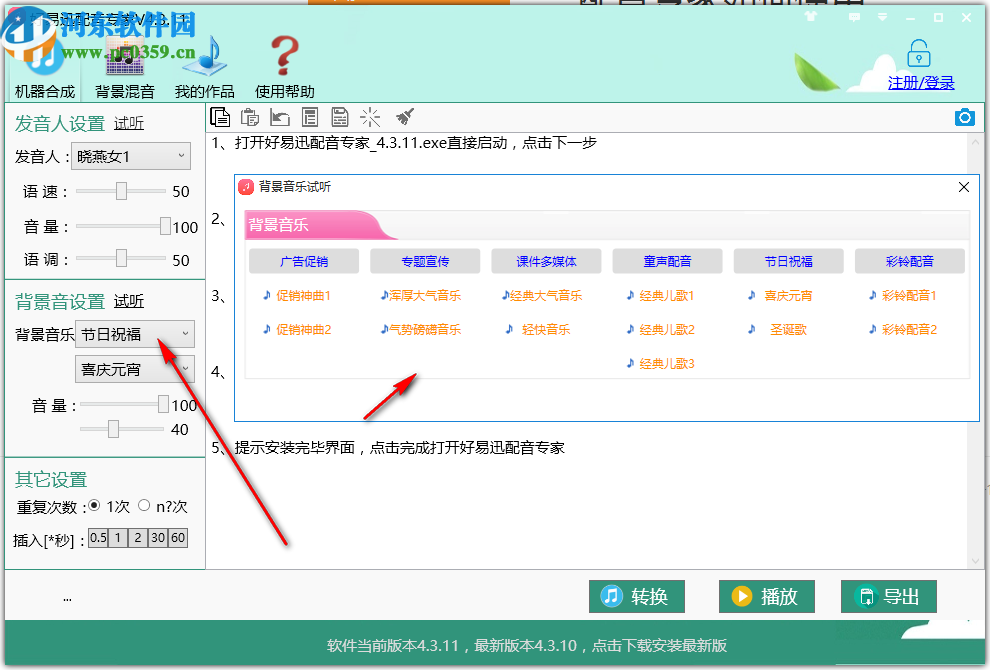The width and height of the screenshot is (990, 670).
Task: Click the 彩铃配音 category header
Action: 910,261
